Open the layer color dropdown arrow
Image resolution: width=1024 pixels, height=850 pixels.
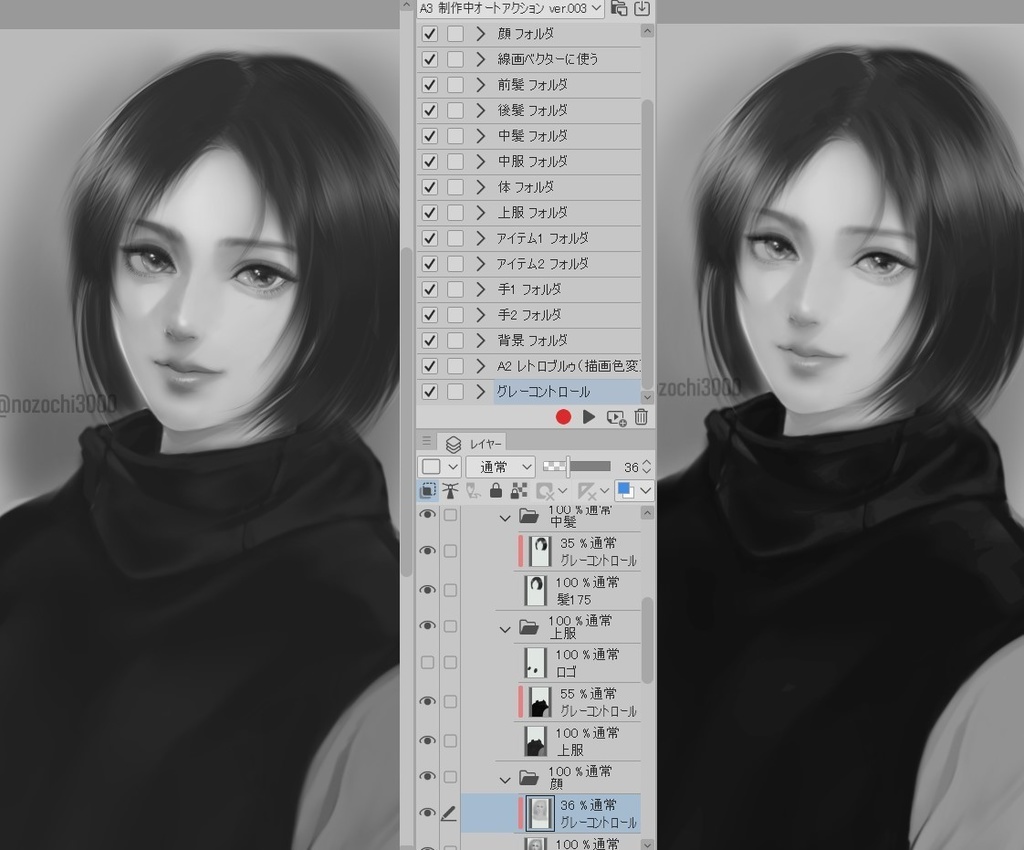click(645, 490)
